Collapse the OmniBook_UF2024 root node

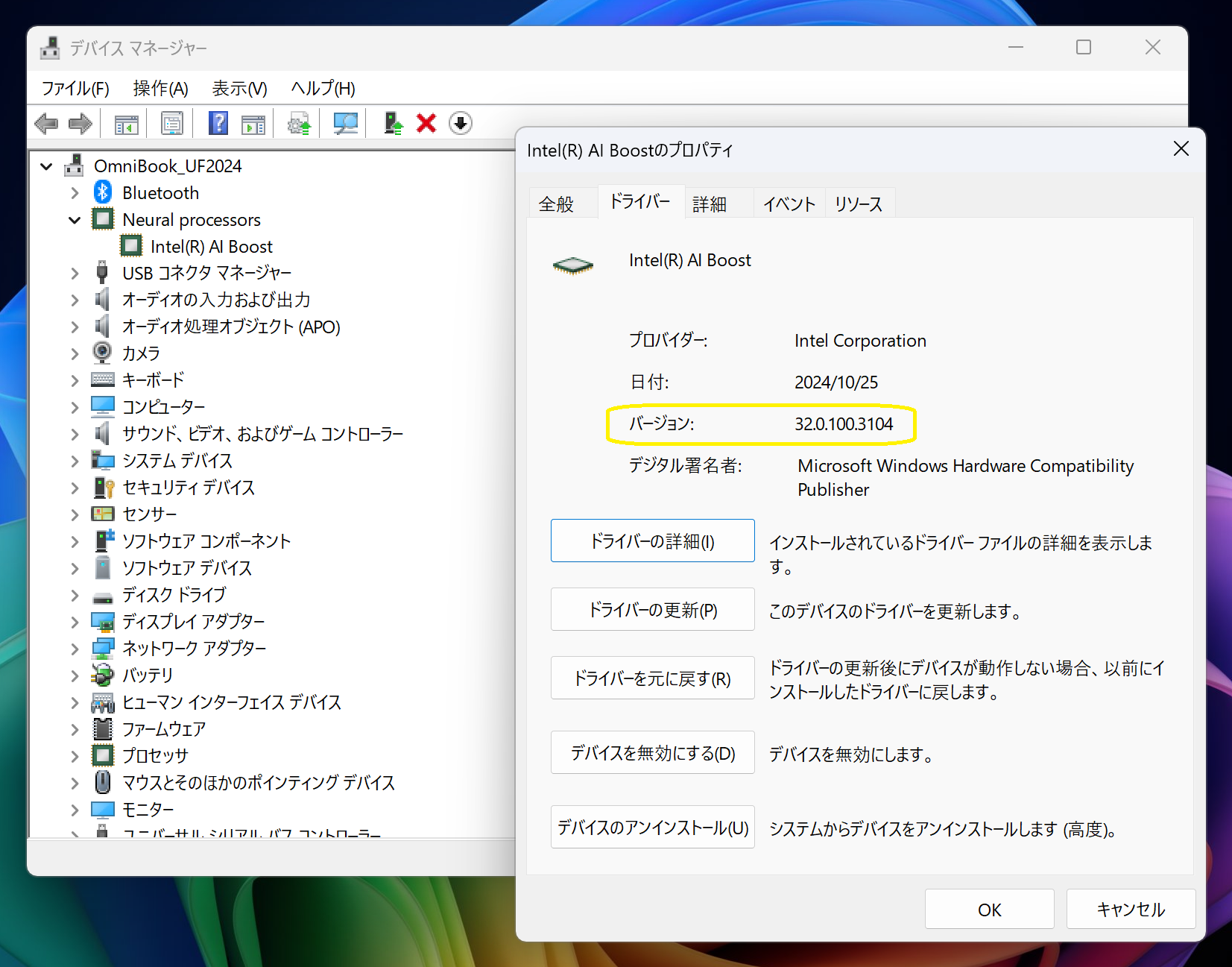46,166
